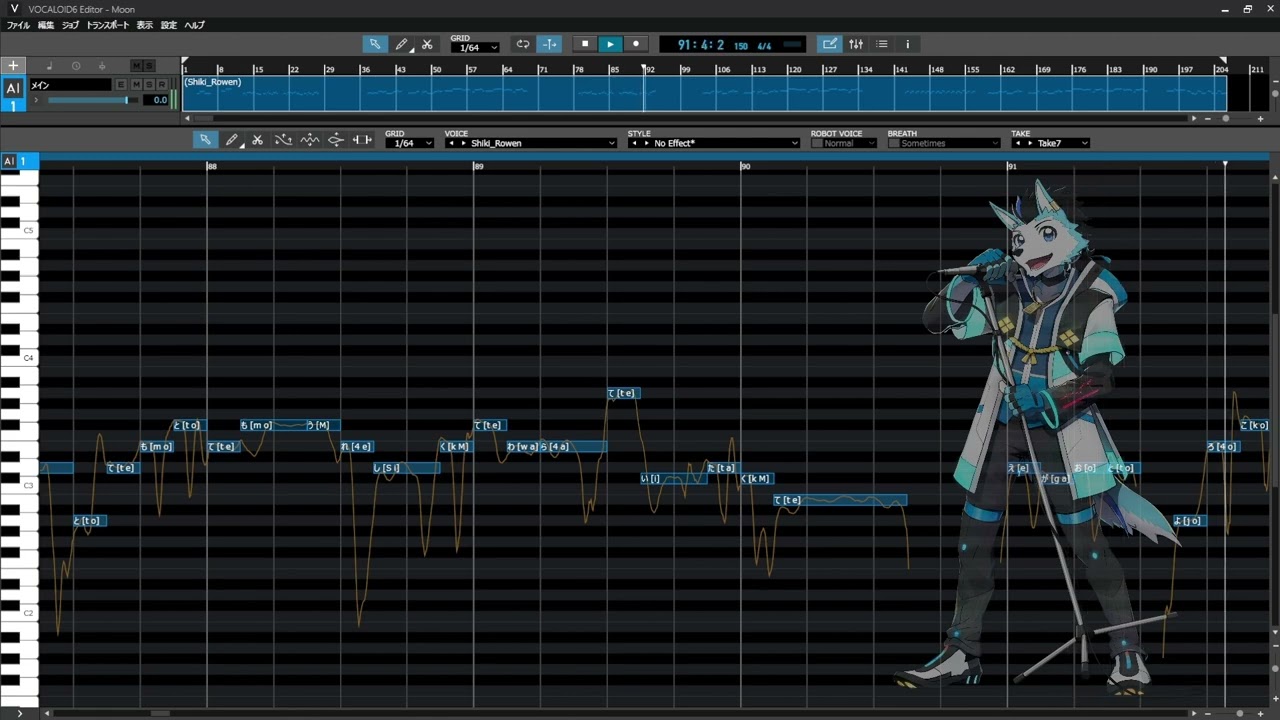The width and height of the screenshot is (1280, 720).
Task: Click the tuning fork icon above track list
Action: tap(102, 66)
